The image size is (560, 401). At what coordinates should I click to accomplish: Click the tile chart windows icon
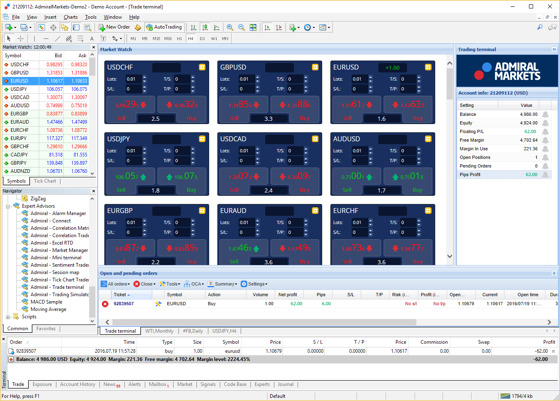[x=253, y=27]
